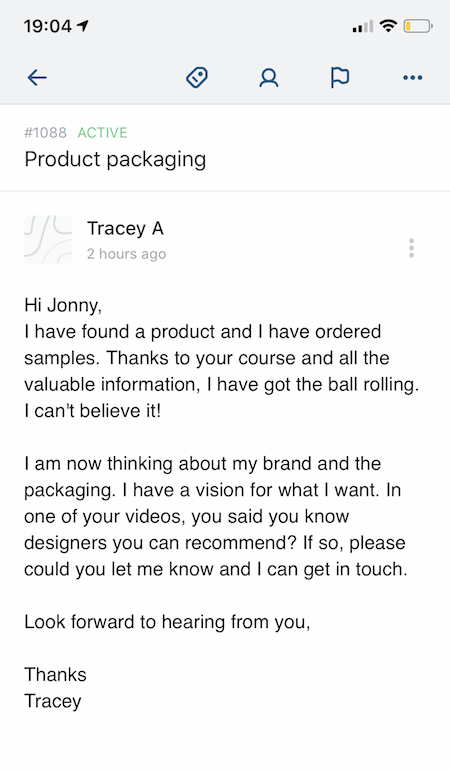Tap the ACTIVE status label
Viewport: 450px width, 771px height.
click(x=102, y=133)
